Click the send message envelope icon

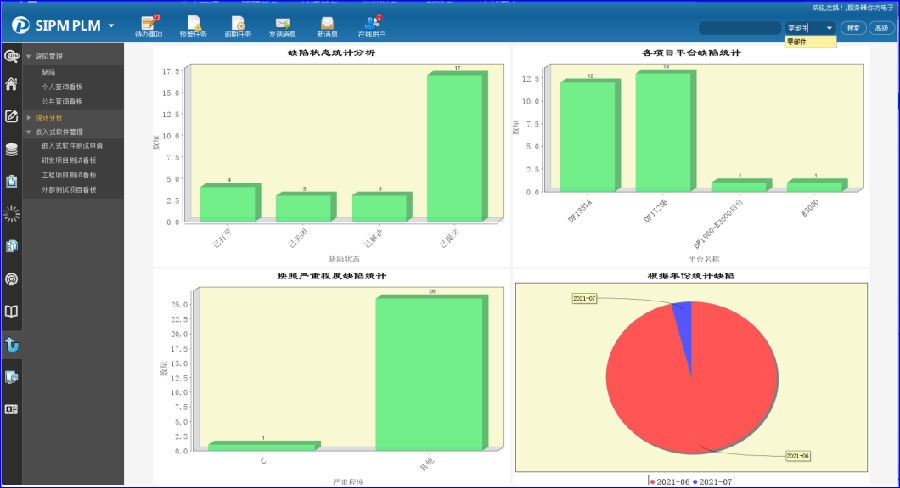point(283,23)
